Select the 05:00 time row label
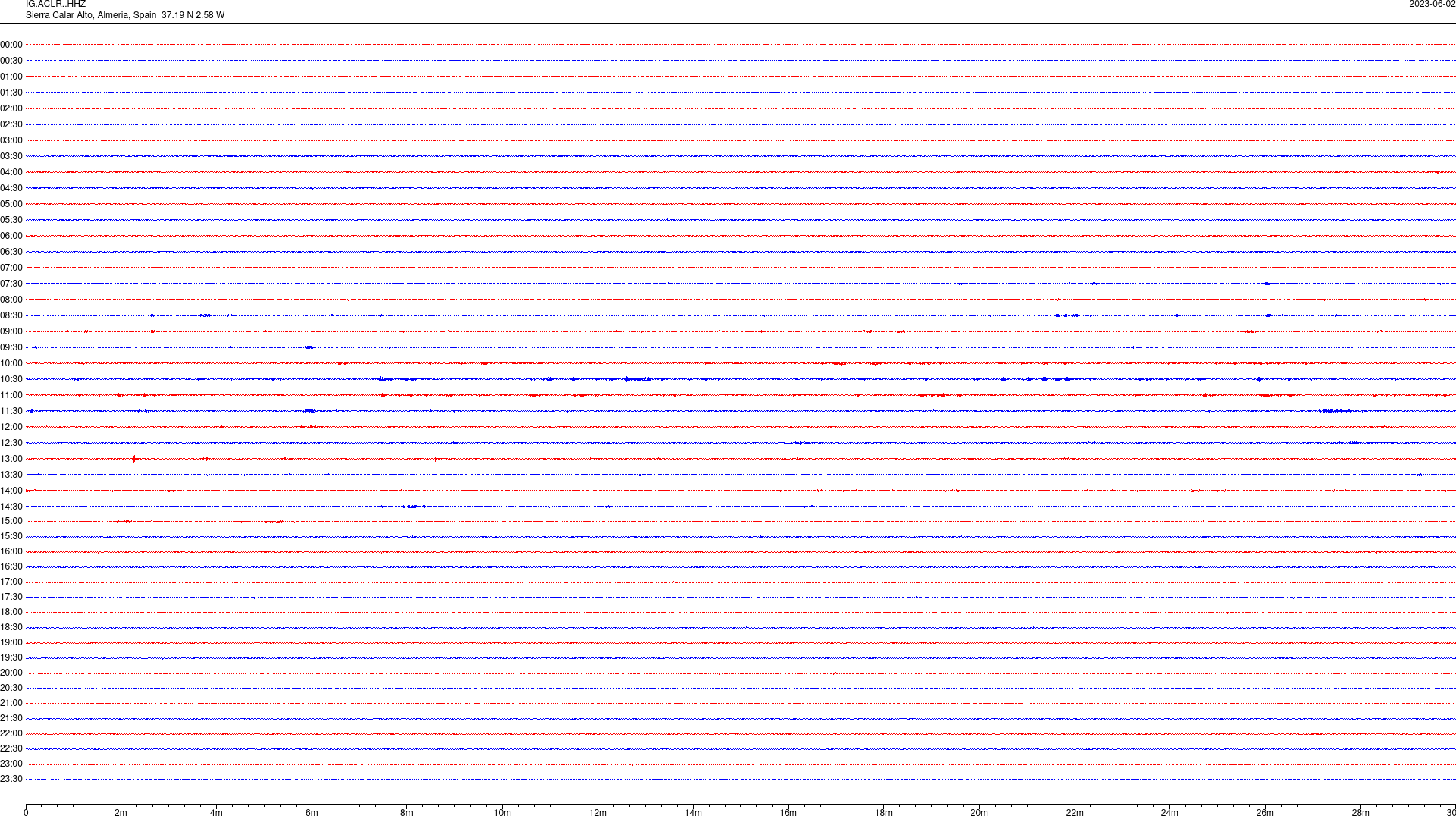The height and width of the screenshot is (819, 1456). coord(11,204)
